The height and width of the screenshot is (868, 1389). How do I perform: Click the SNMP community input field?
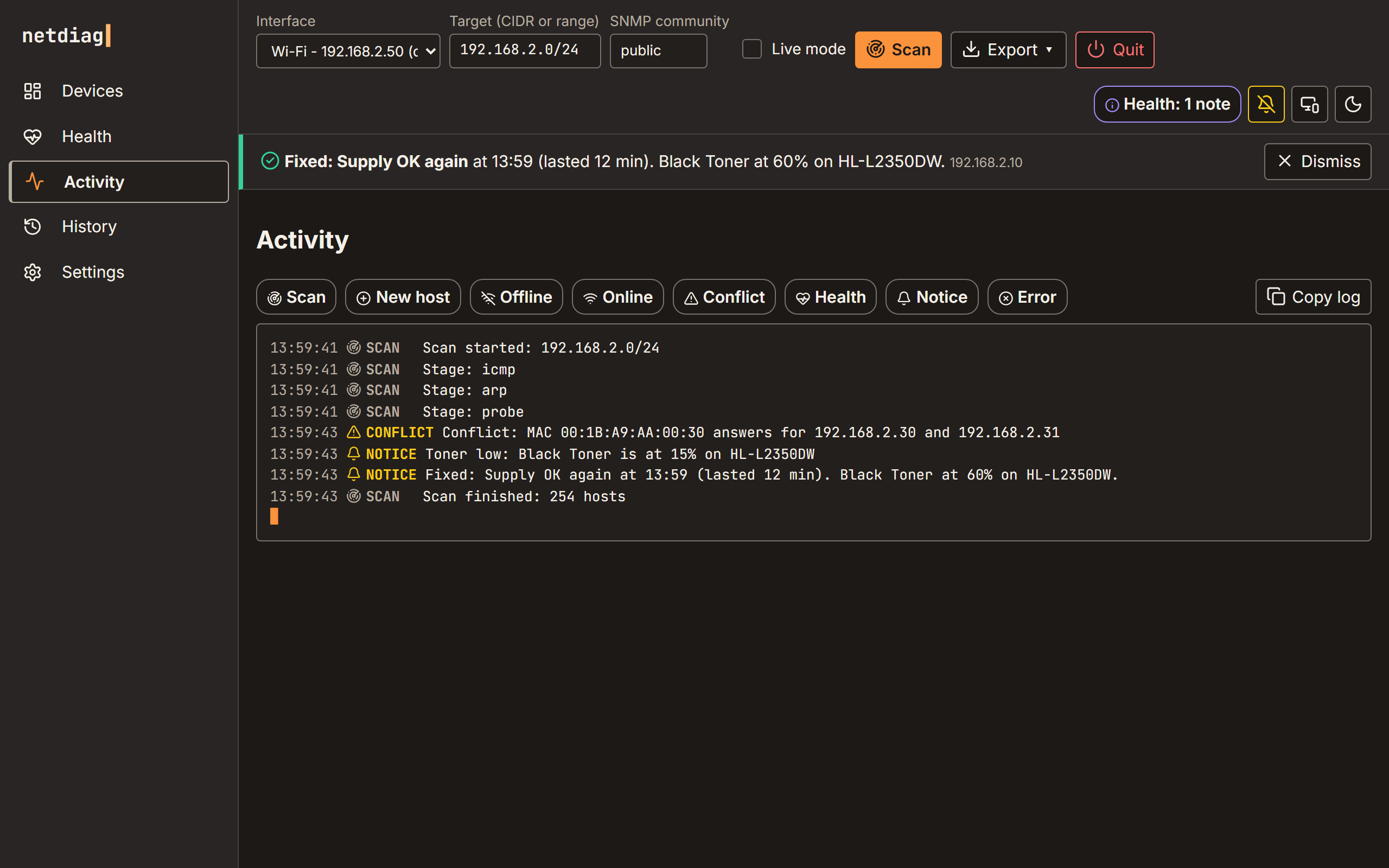pyautogui.click(x=658, y=51)
